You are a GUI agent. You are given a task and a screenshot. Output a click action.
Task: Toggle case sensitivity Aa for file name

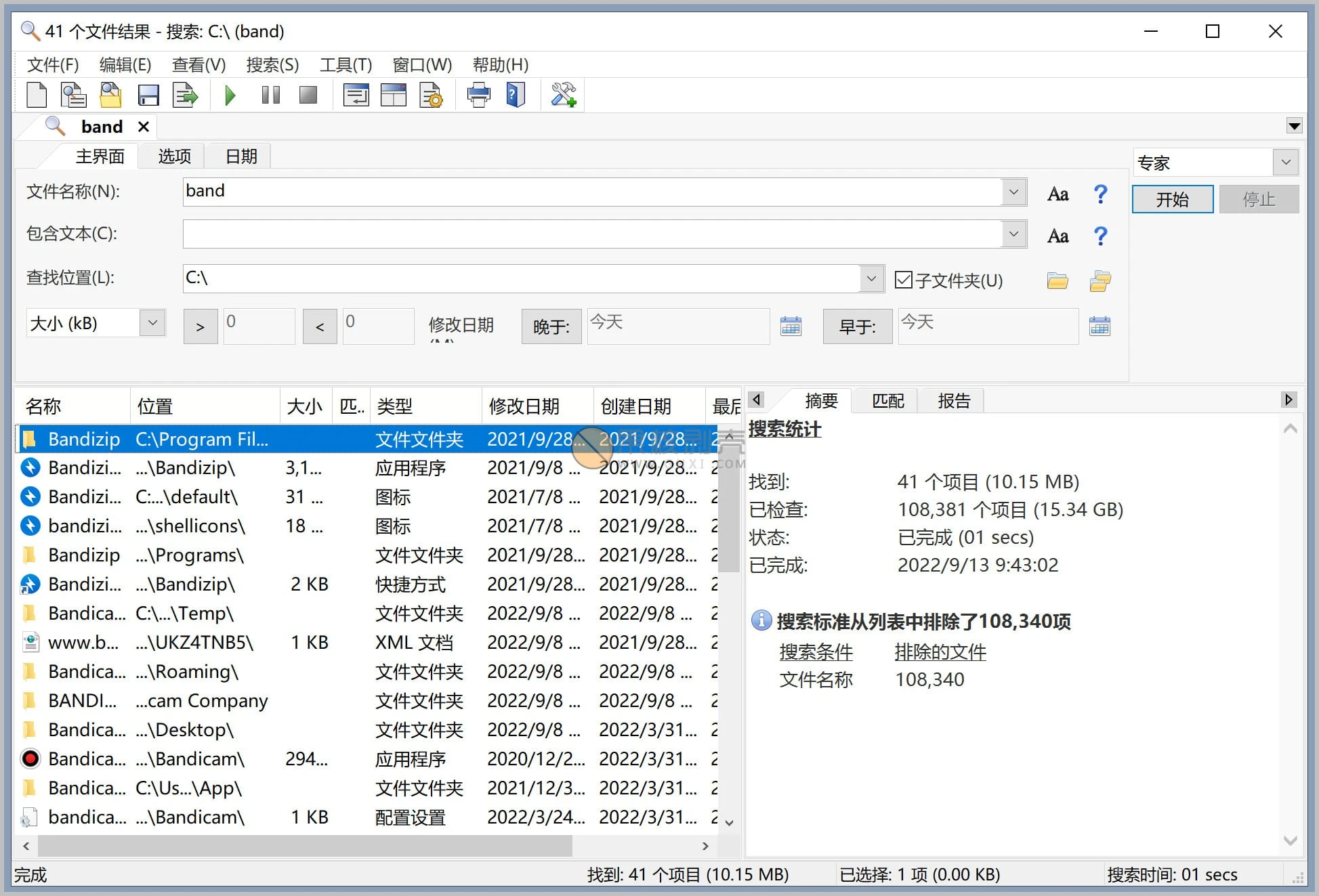(x=1058, y=194)
